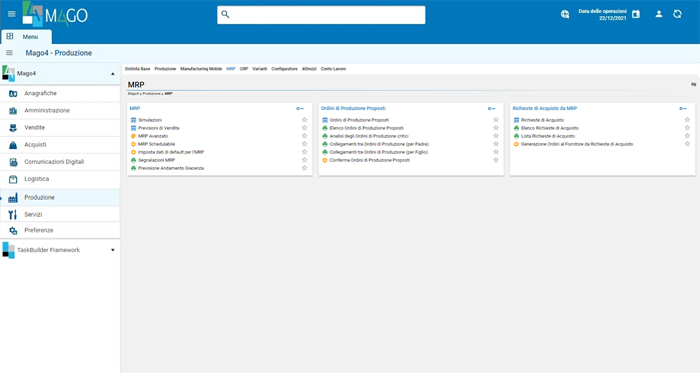Screen dimensions: 700x373
Task: Favorite MRP Avanzato with its star
Action: tap(304, 136)
